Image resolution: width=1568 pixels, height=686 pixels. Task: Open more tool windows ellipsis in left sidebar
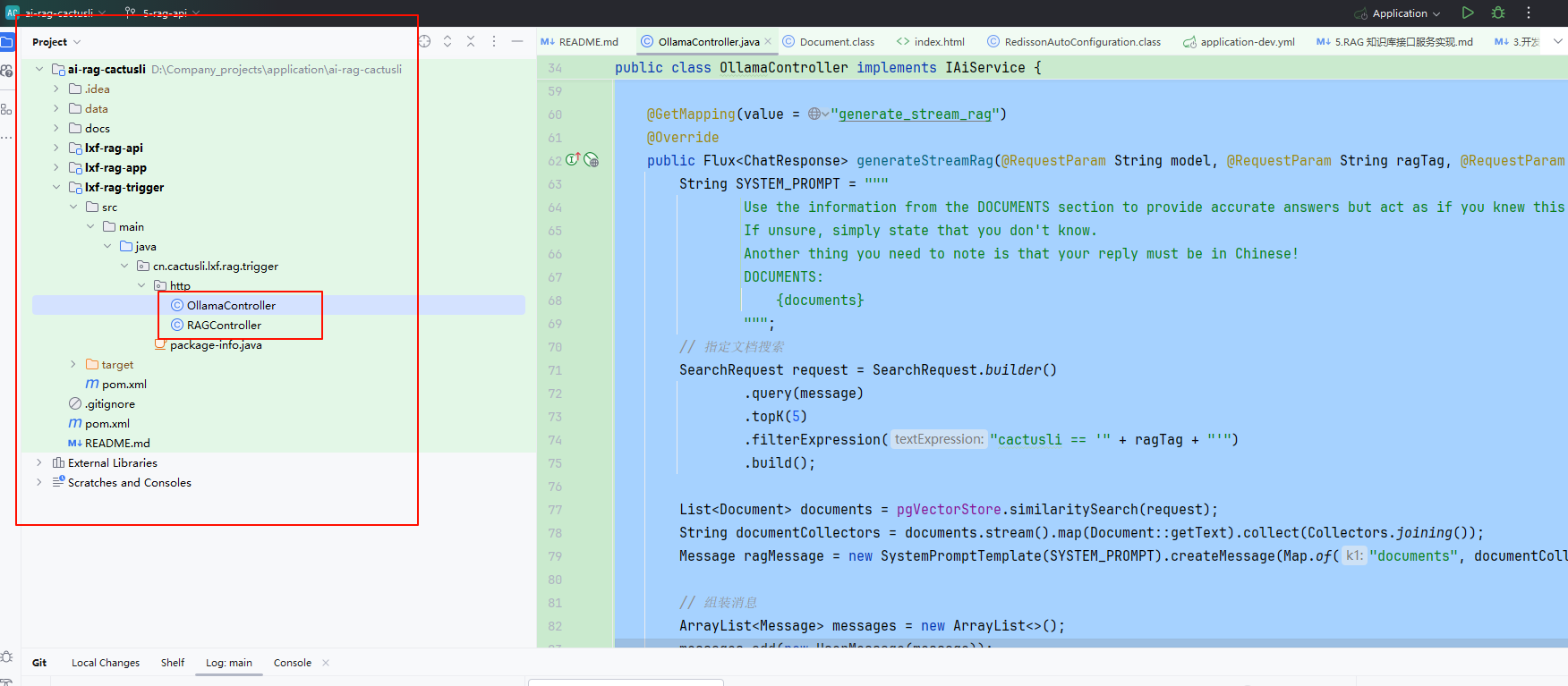pos(7,138)
